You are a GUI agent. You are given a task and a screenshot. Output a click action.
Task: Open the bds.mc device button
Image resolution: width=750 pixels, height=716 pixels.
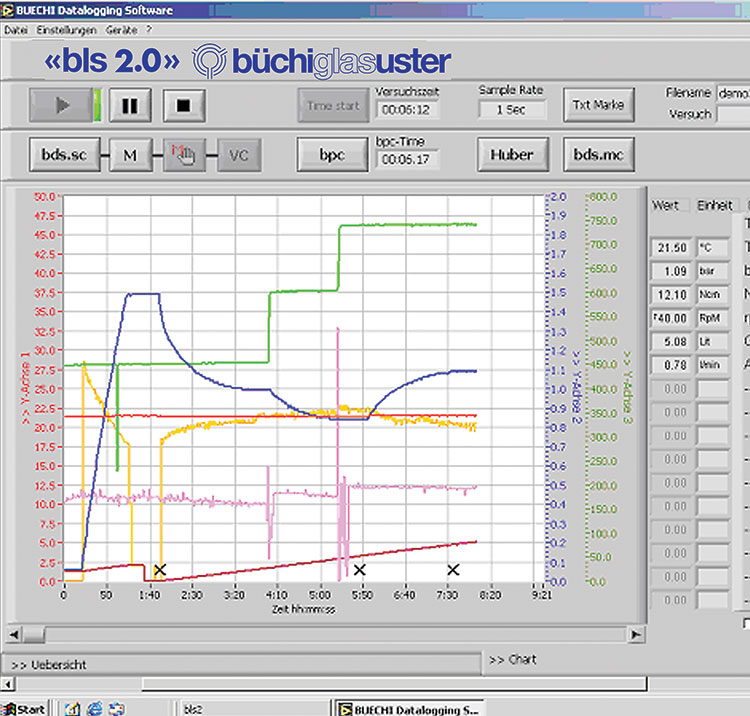pos(598,154)
